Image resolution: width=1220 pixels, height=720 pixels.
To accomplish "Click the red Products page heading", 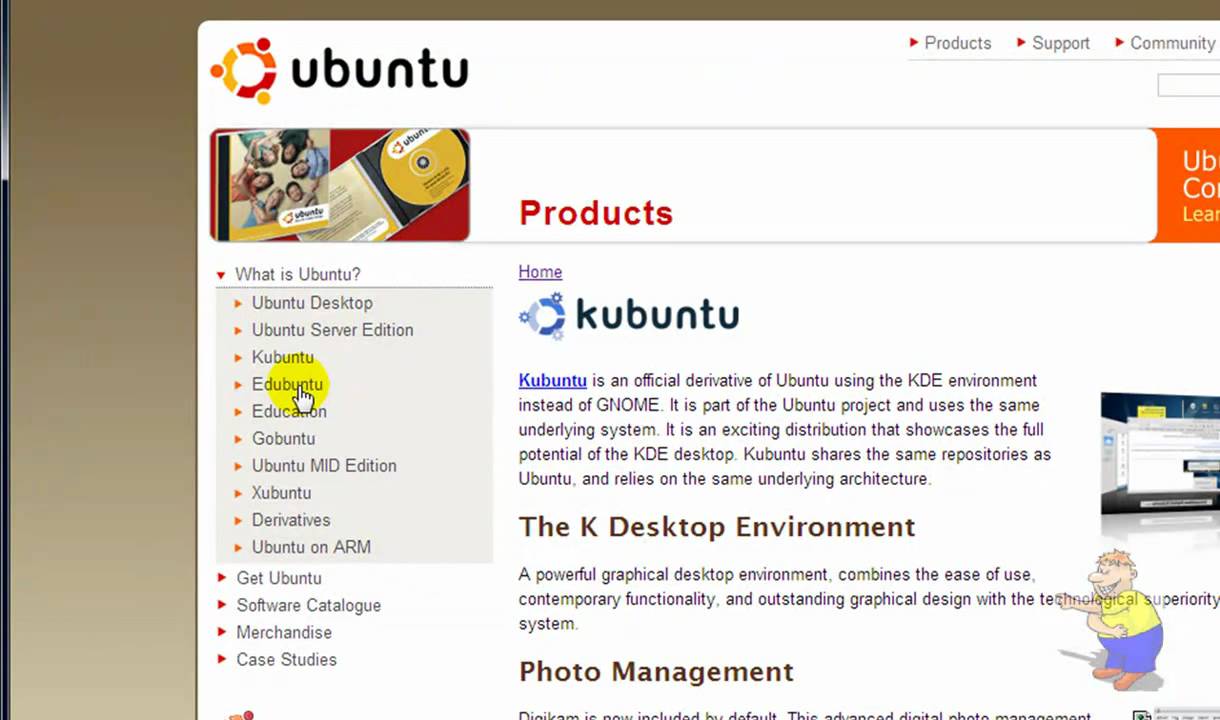I will pos(596,213).
